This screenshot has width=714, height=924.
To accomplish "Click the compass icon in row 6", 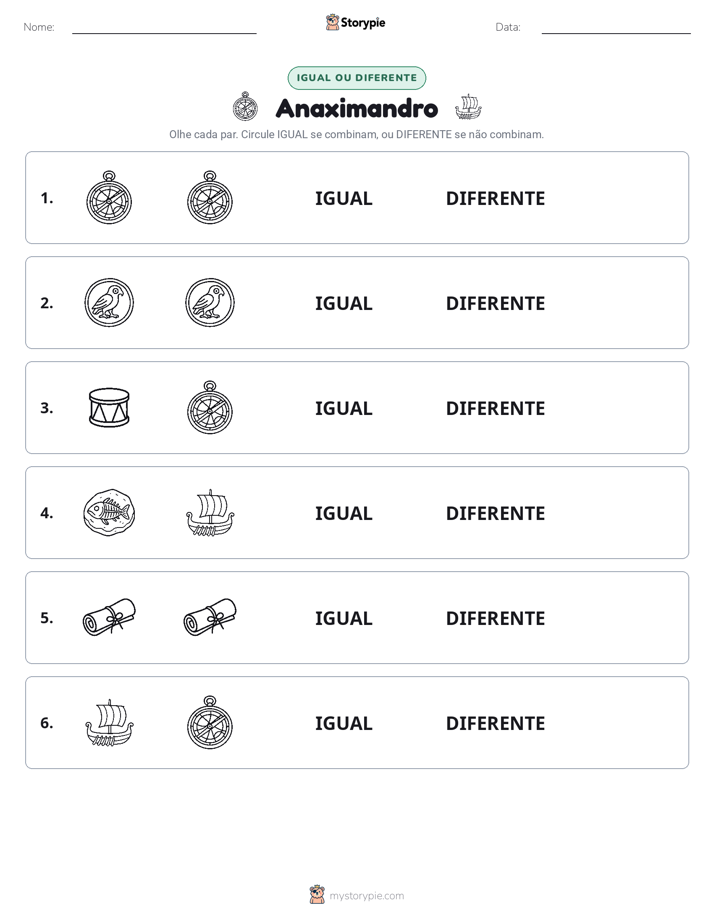I will (x=210, y=722).
